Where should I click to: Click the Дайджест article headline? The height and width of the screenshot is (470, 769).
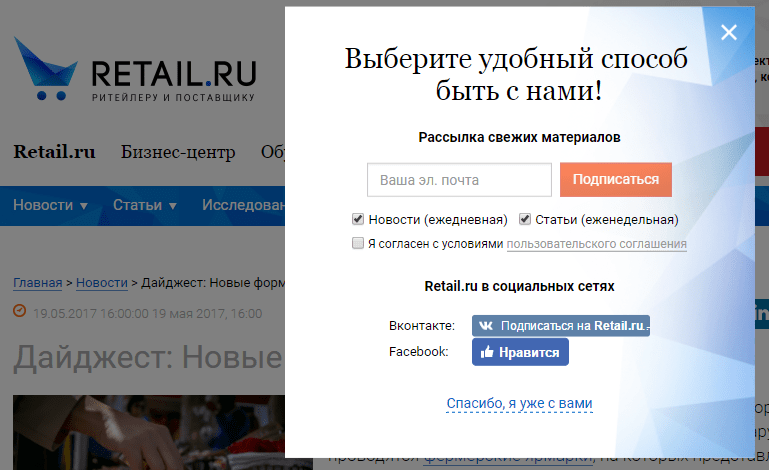click(x=148, y=357)
